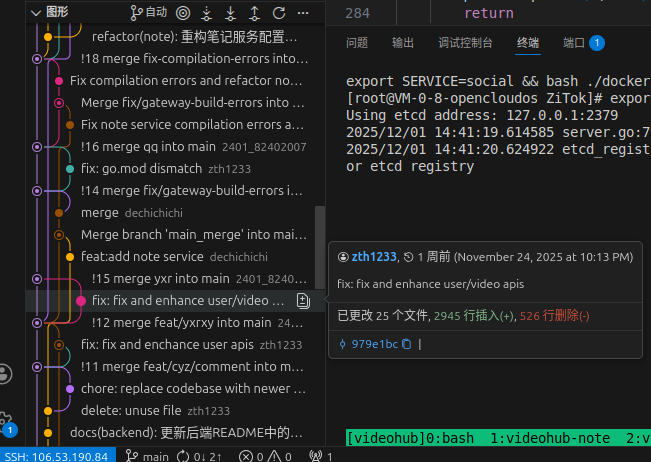Open the 自动 branch selector in graph header
651x462 pixels.
[x=148, y=12]
